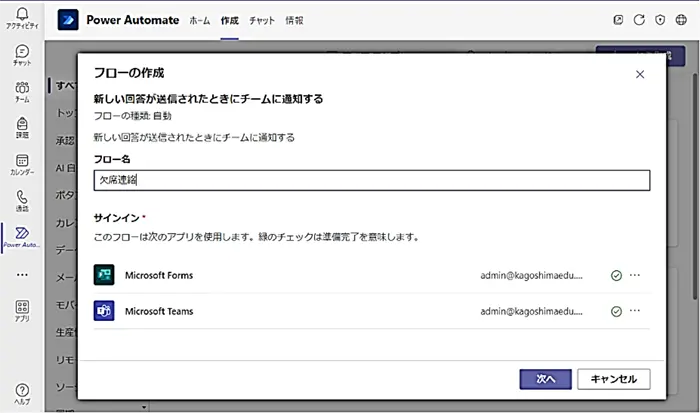The width and height of the screenshot is (700, 413).
Task: Open more apps ellipsis in sidebar
Action: pos(22,275)
